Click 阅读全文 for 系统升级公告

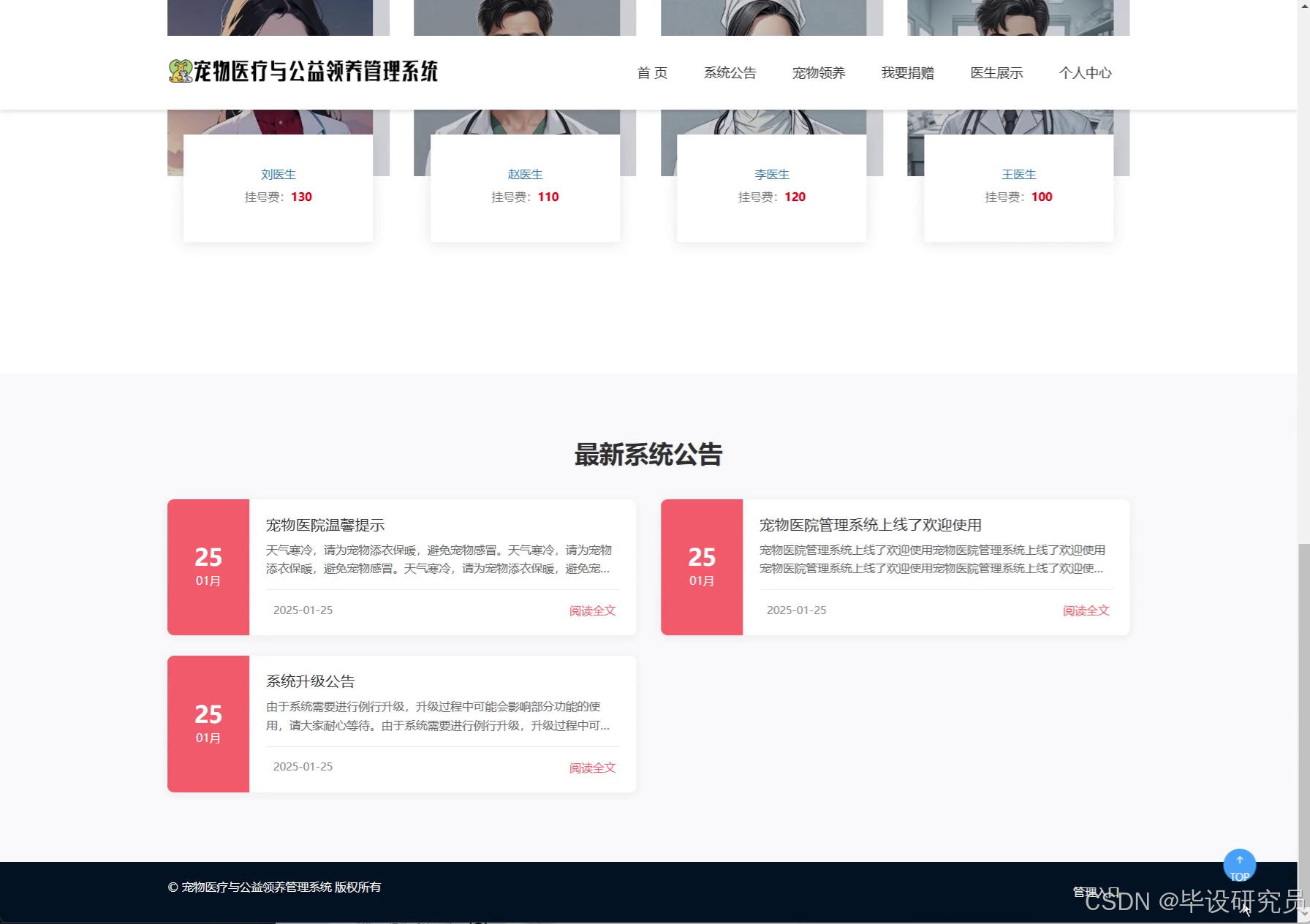pos(592,768)
